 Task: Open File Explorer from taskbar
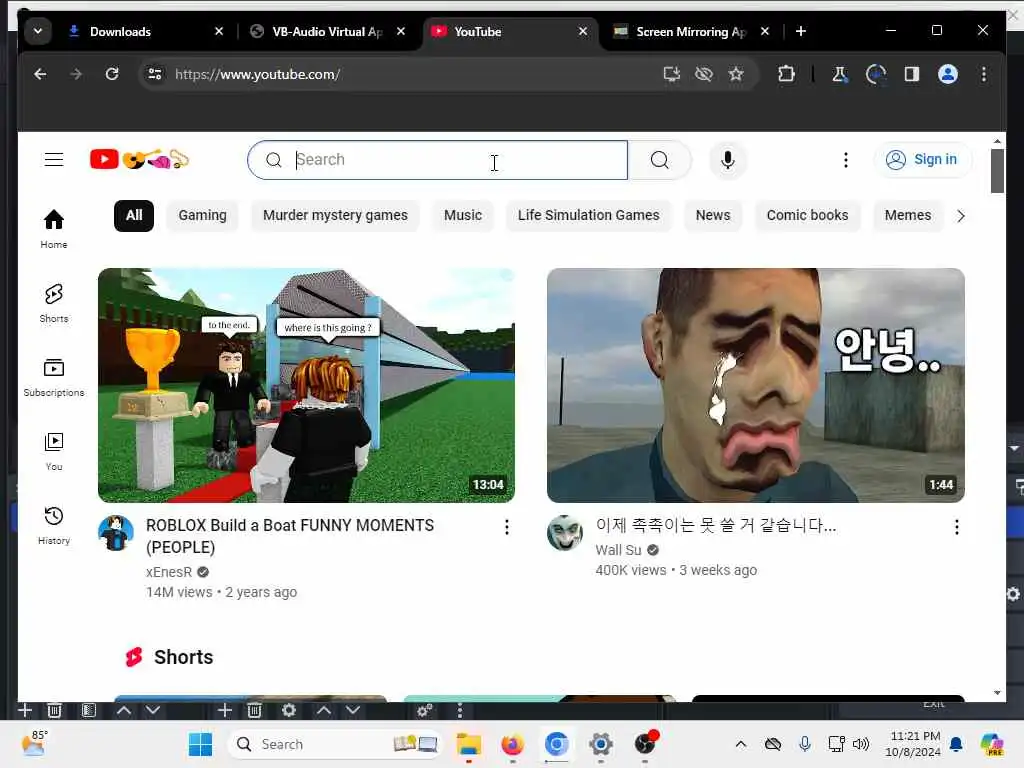tap(468, 744)
